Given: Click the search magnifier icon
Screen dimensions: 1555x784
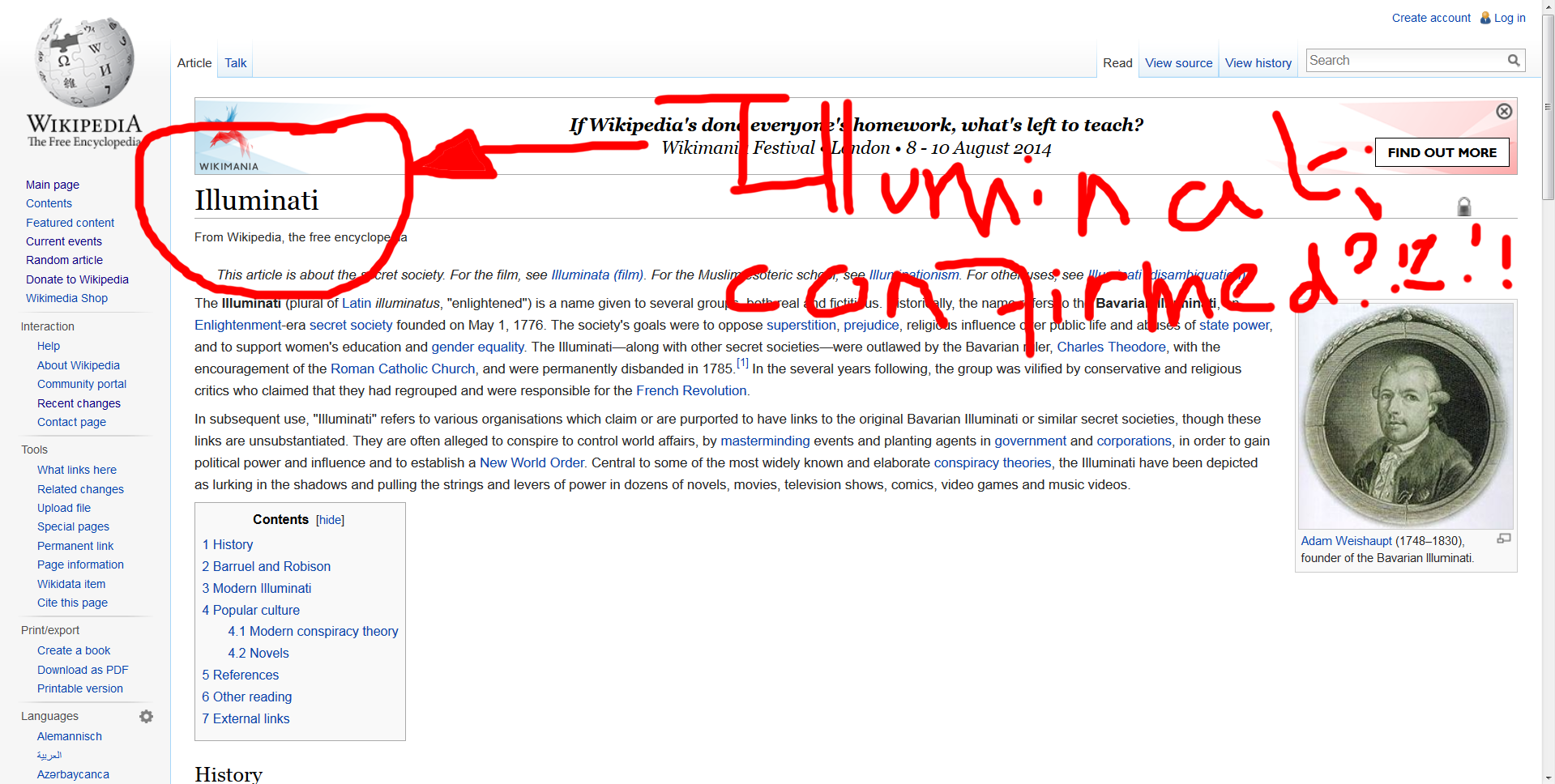Looking at the screenshot, I should pyautogui.click(x=1514, y=61).
